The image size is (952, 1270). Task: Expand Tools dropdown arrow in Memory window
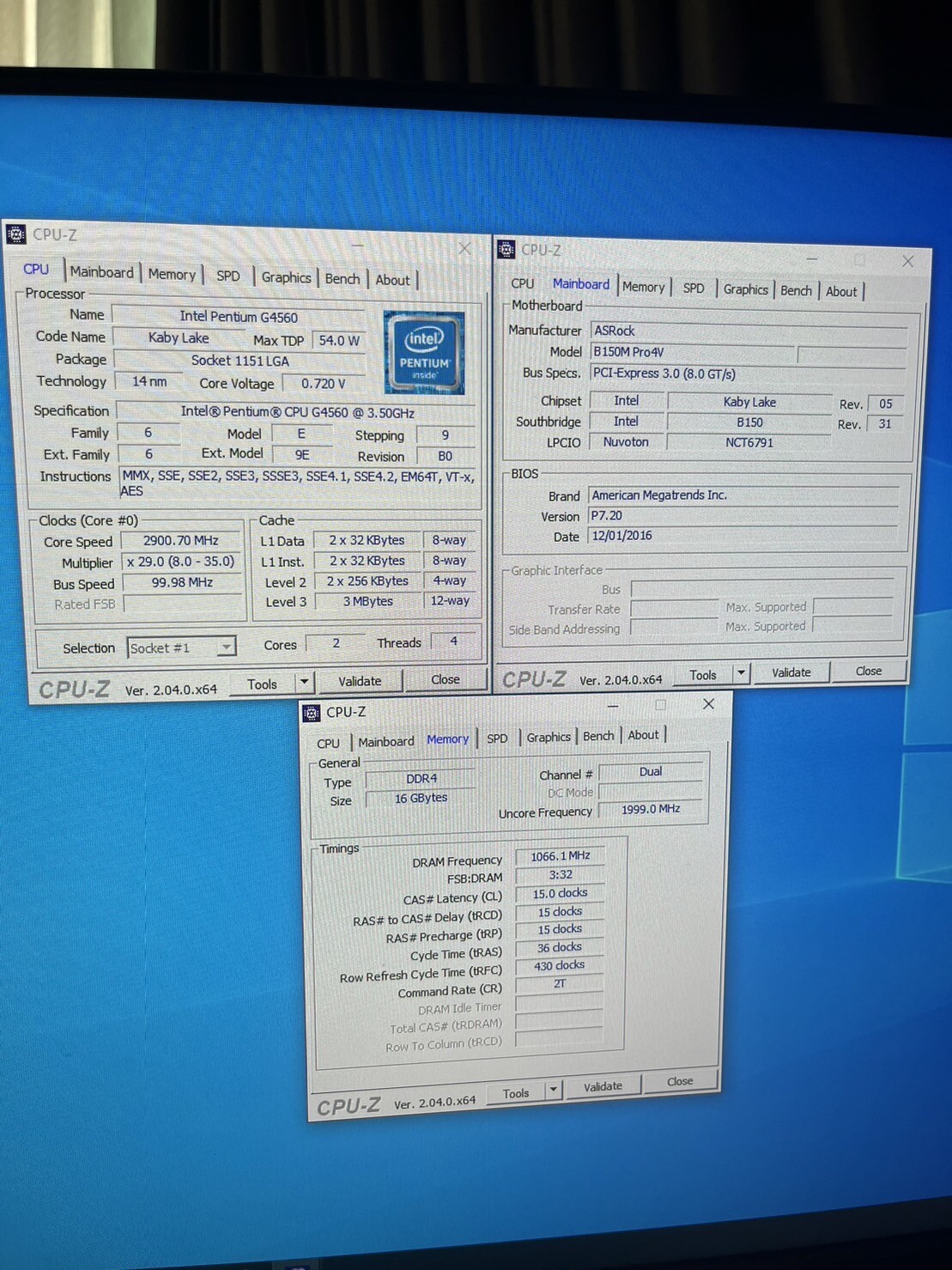point(554,1091)
